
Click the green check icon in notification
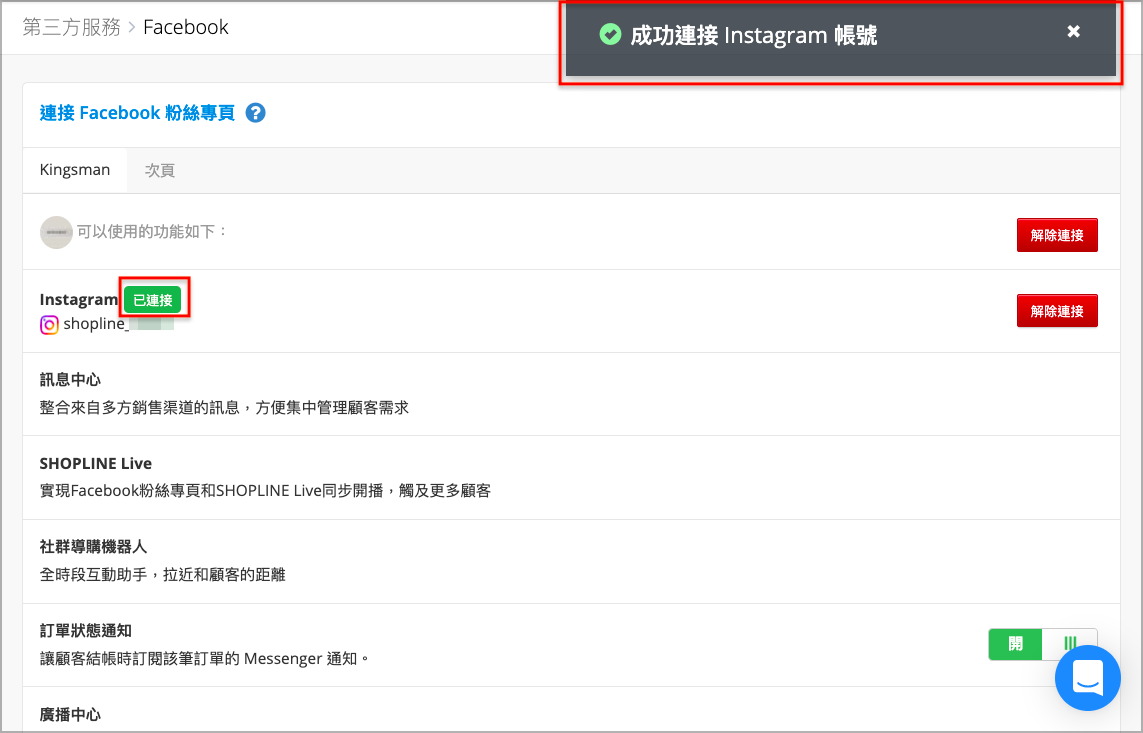(610, 34)
